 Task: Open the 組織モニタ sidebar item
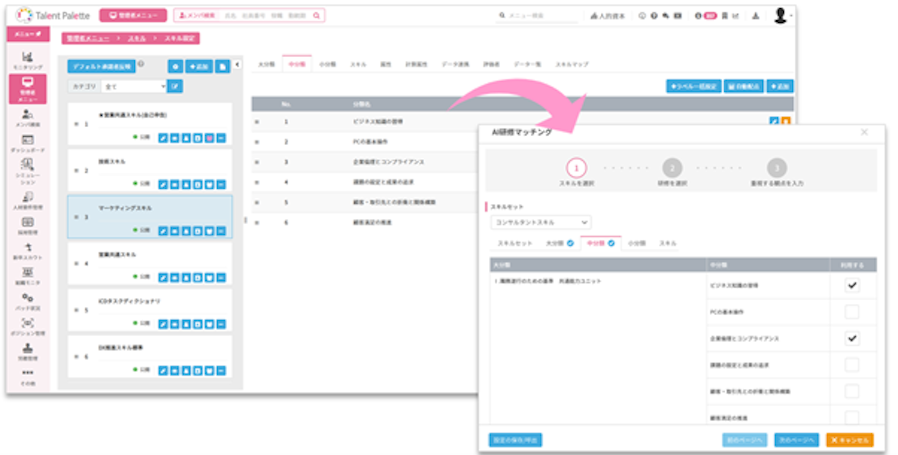[27, 276]
